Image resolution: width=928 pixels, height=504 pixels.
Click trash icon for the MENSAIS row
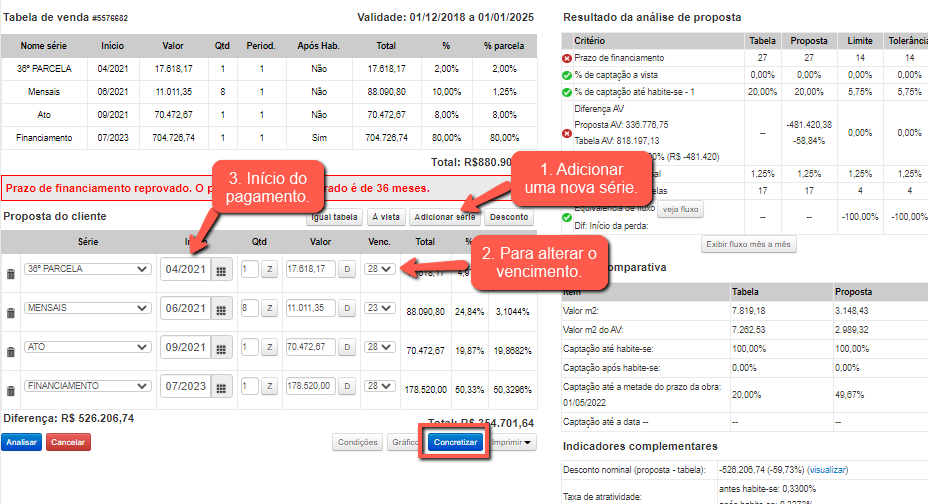pos(11,312)
